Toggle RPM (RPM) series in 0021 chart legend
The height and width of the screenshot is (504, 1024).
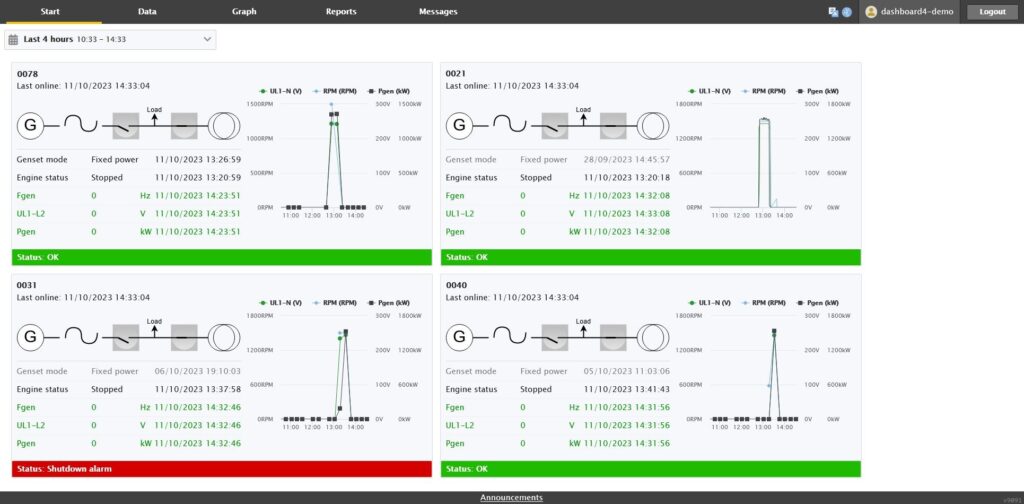coord(763,91)
